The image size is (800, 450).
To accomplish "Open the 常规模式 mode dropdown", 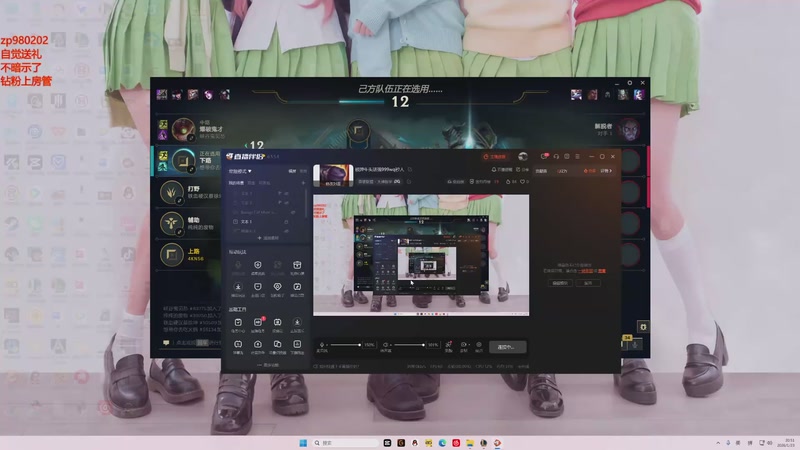I will (x=240, y=171).
